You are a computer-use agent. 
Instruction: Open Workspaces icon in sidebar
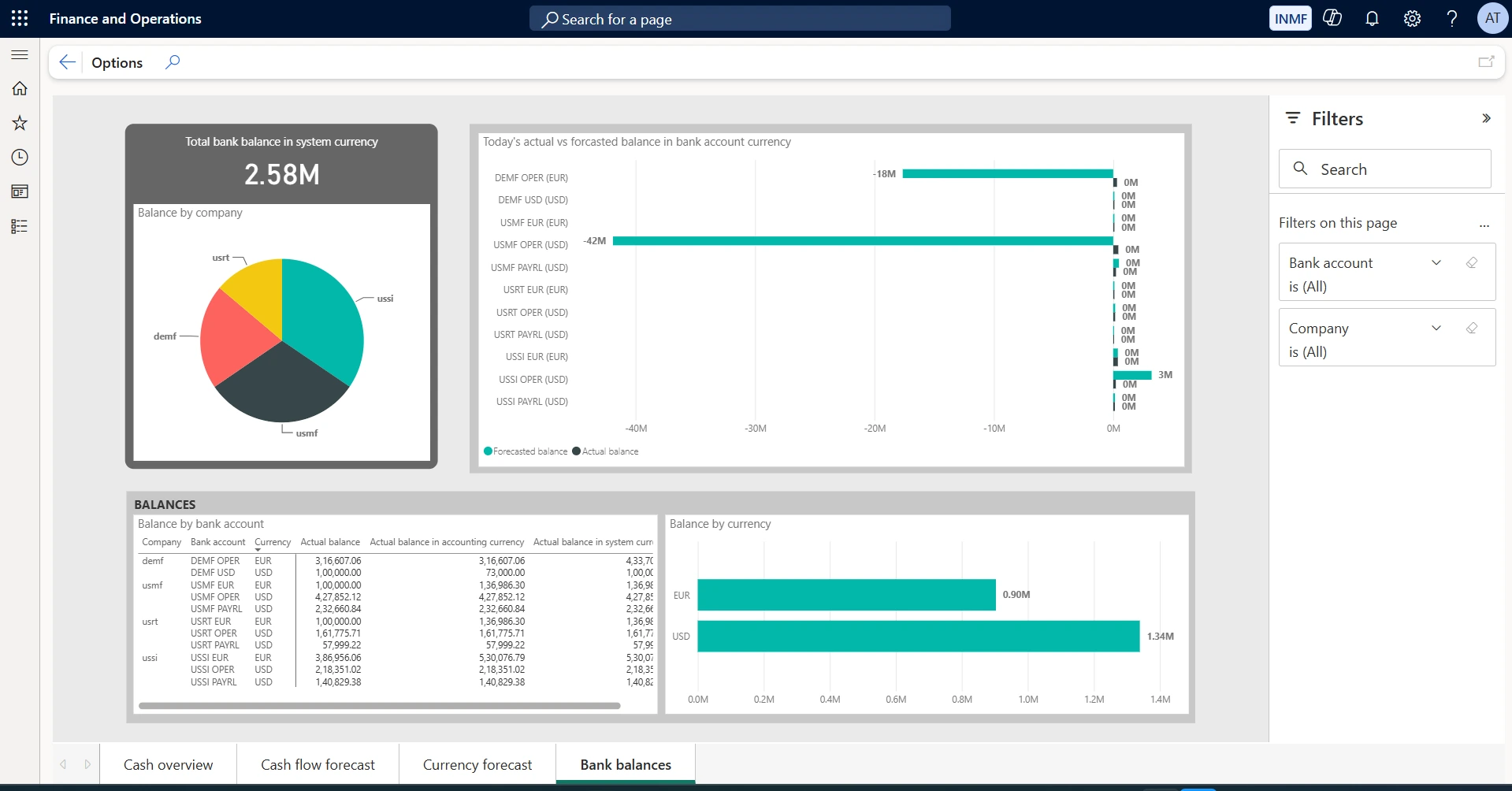click(20, 191)
